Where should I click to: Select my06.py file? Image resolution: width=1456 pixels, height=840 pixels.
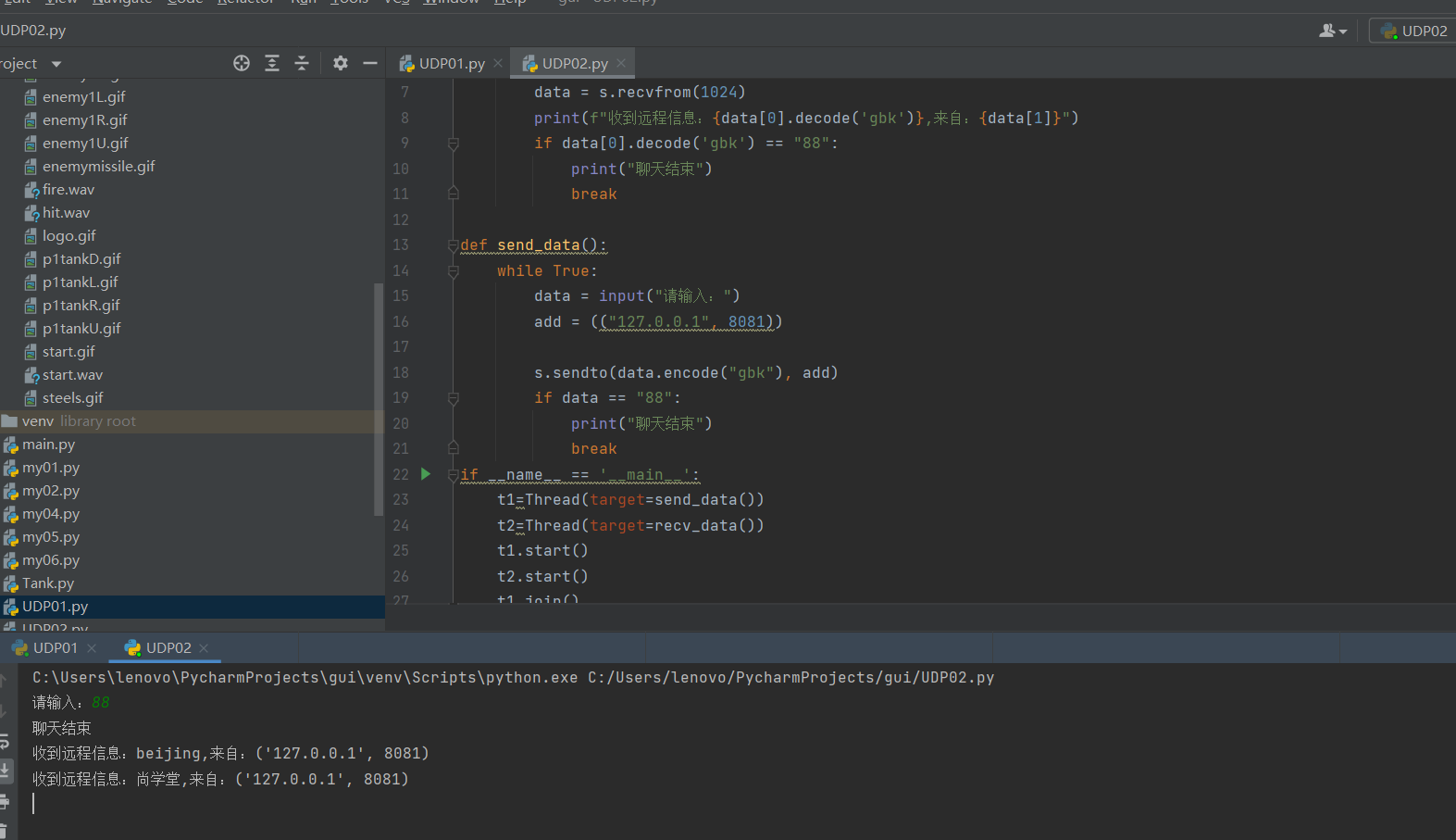[x=51, y=560]
